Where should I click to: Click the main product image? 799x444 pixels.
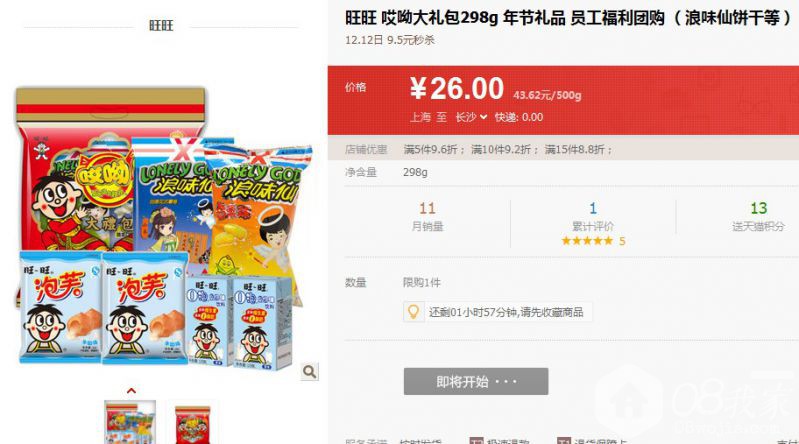coord(163,228)
